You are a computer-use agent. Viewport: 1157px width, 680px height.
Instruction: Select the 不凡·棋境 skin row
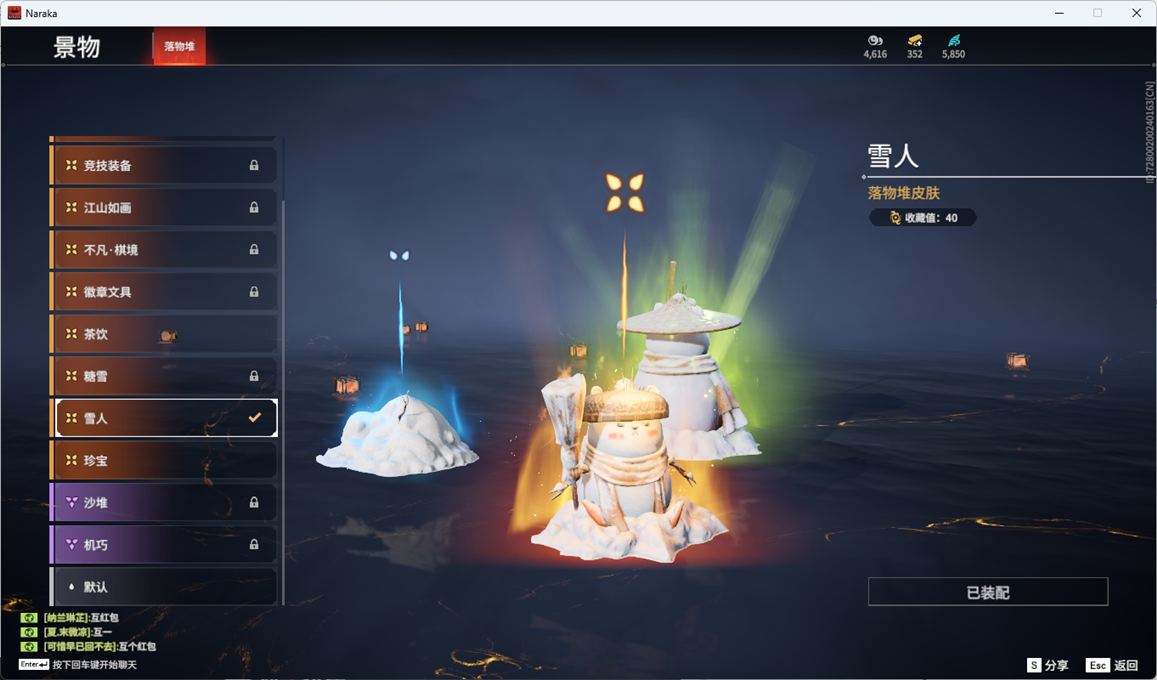coord(163,249)
